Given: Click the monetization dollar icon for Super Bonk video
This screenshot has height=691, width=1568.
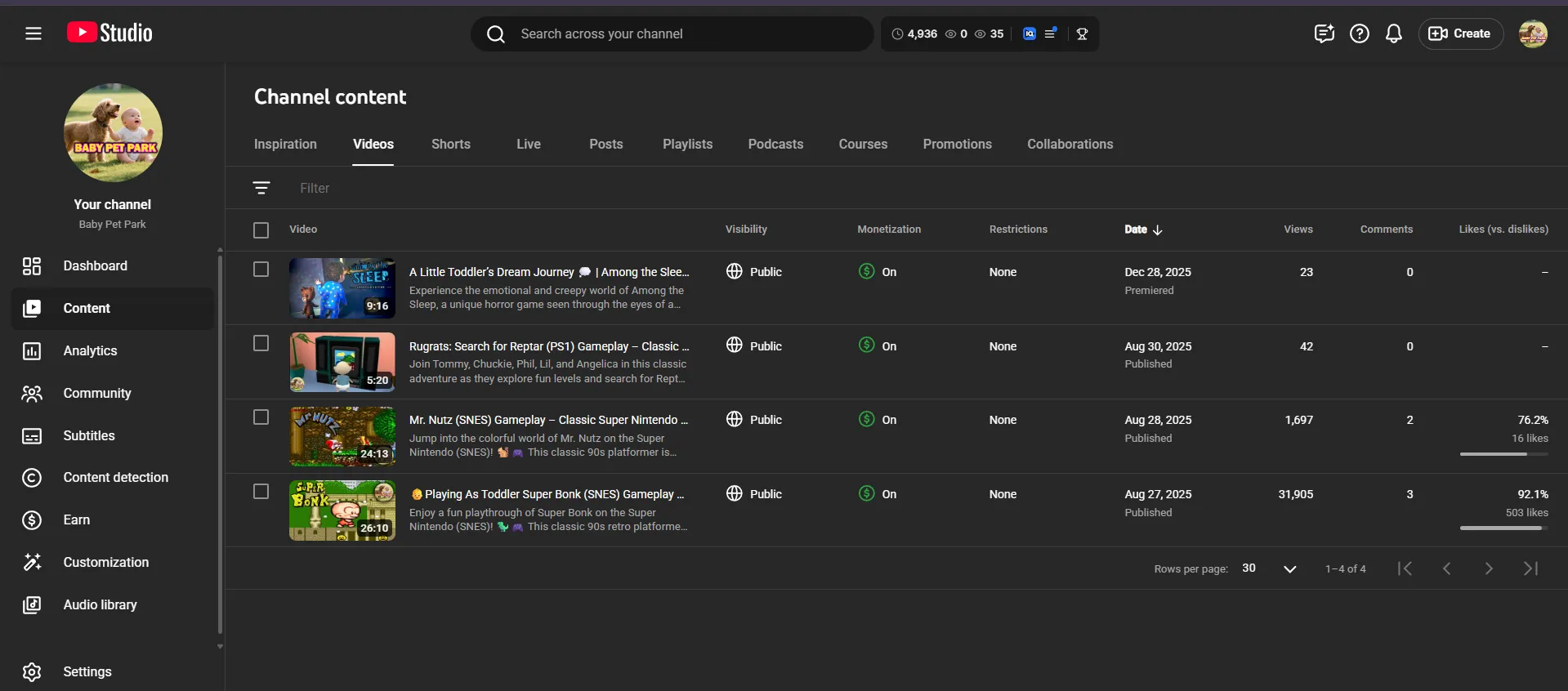Looking at the screenshot, I should point(867,493).
